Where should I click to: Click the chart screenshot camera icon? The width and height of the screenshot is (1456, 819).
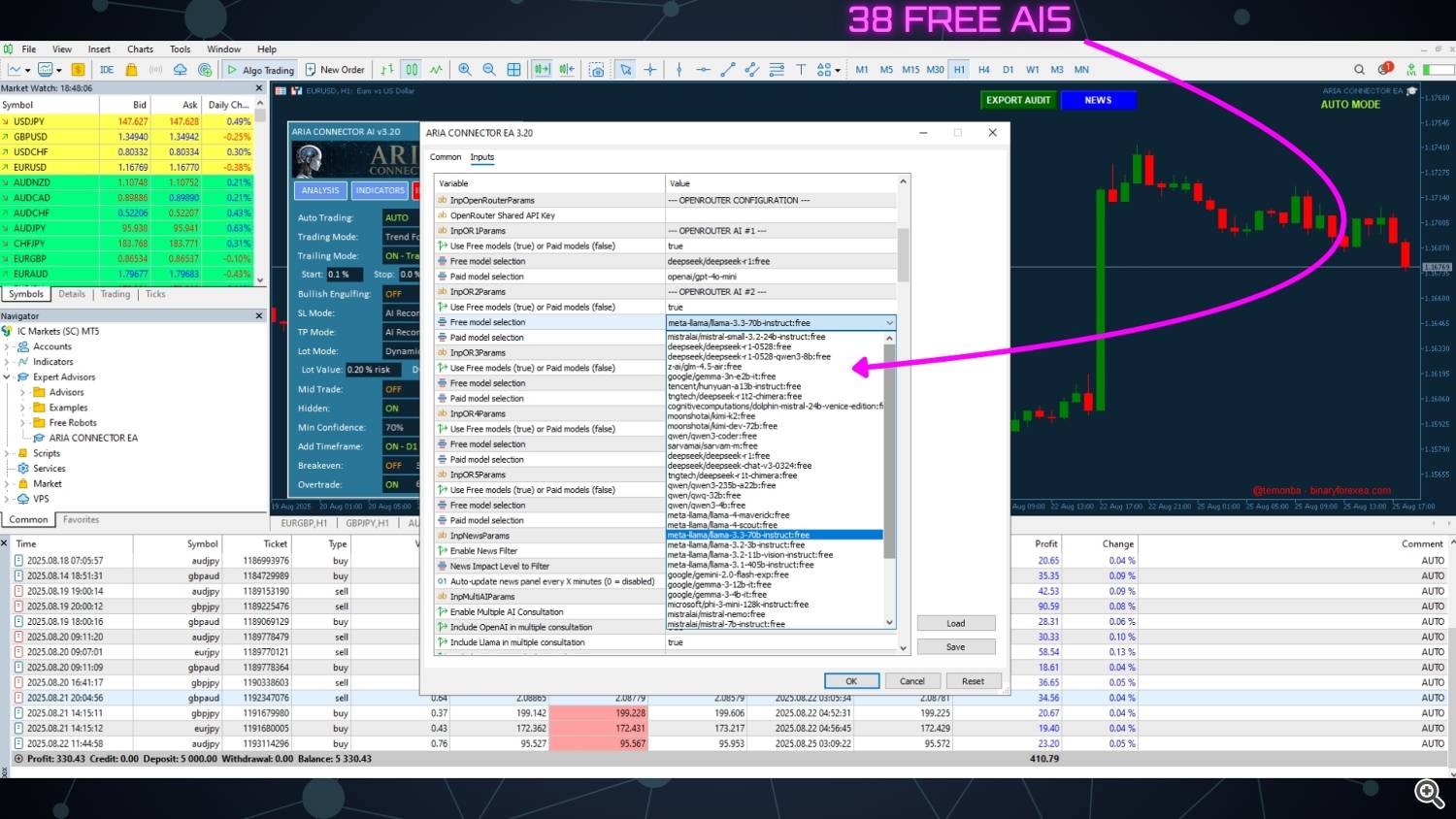pos(597,70)
